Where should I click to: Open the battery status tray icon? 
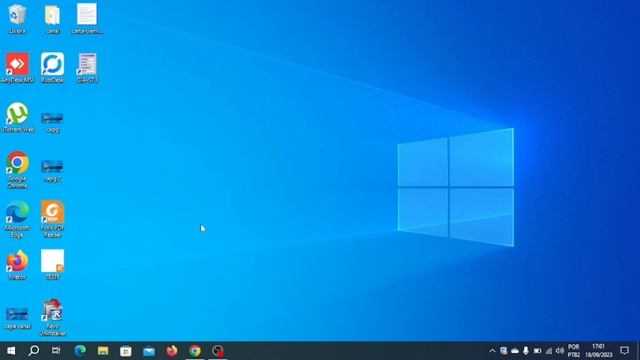click(538, 351)
